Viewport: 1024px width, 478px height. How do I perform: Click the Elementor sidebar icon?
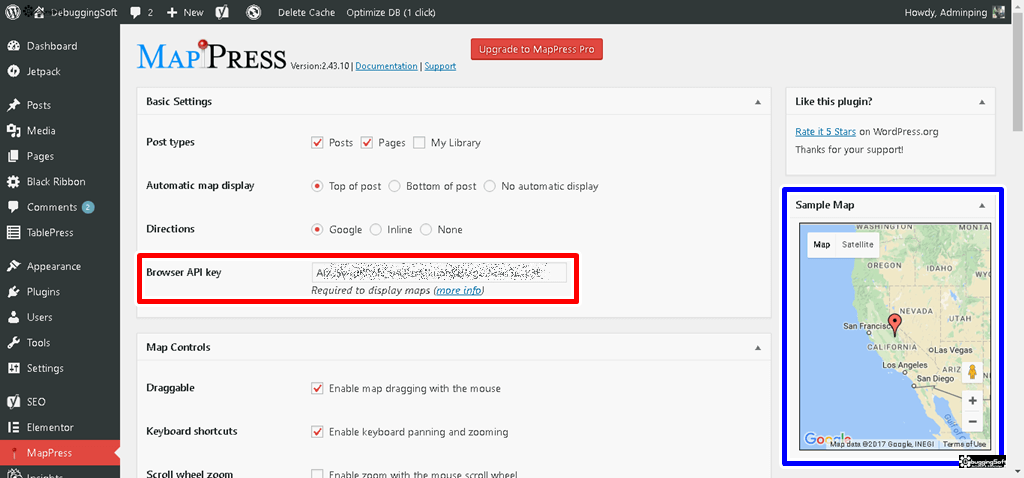(x=13, y=428)
